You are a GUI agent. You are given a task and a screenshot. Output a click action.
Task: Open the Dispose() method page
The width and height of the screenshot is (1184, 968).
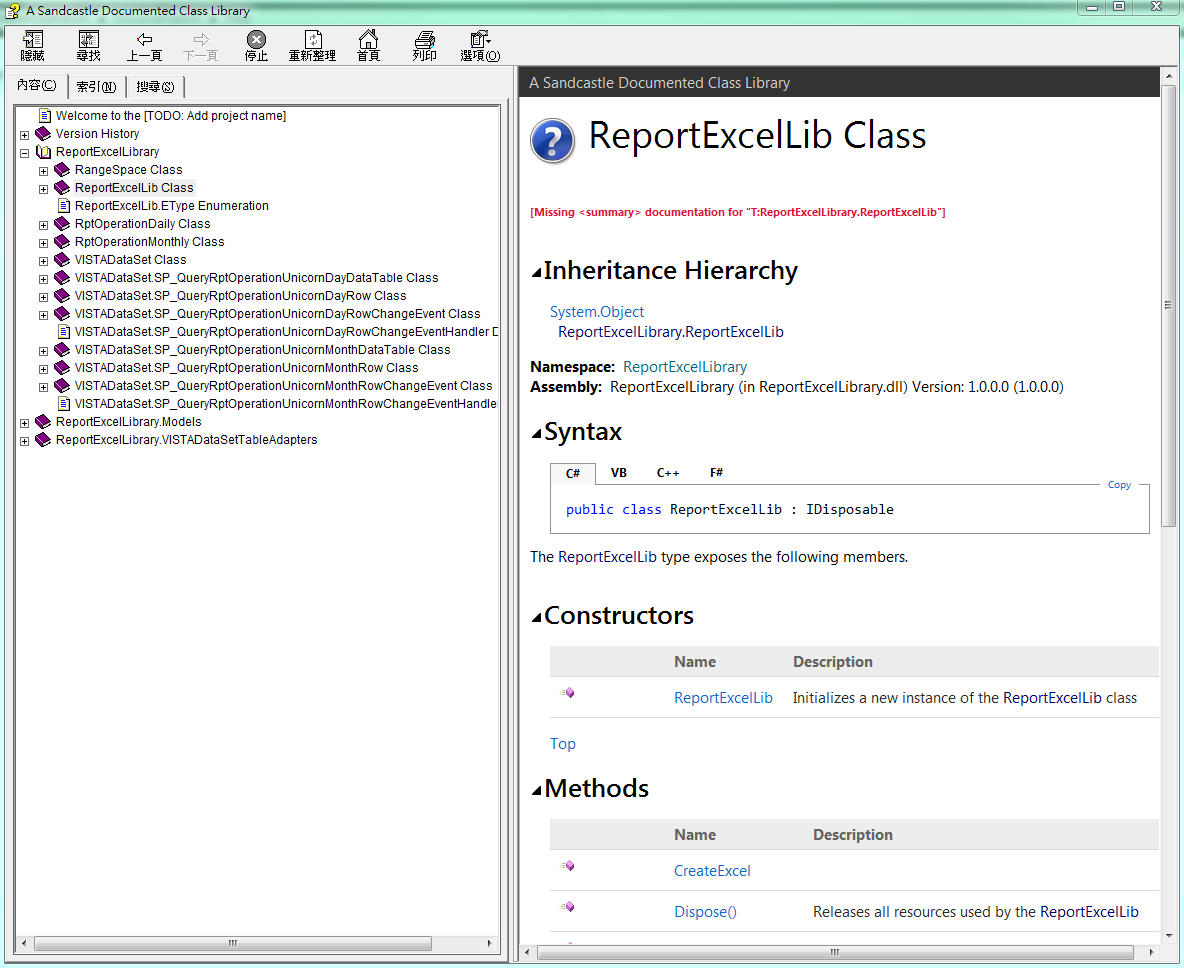(705, 911)
